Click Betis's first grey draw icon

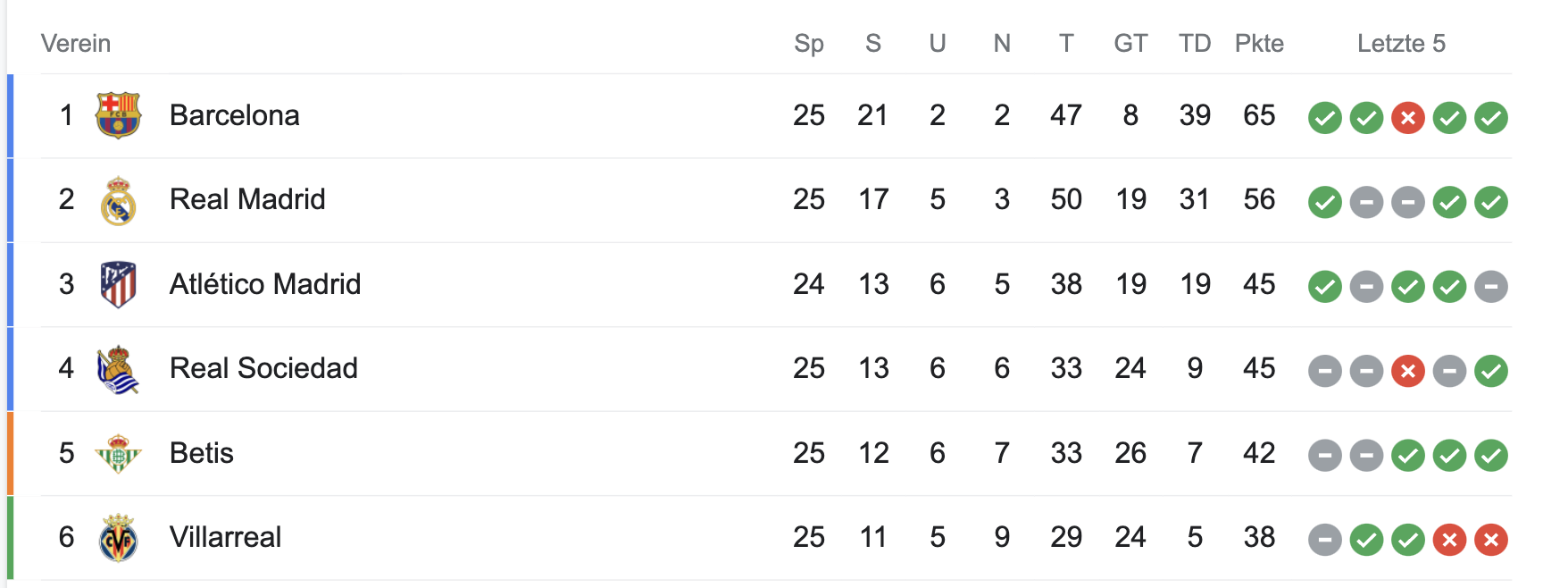[1324, 456]
